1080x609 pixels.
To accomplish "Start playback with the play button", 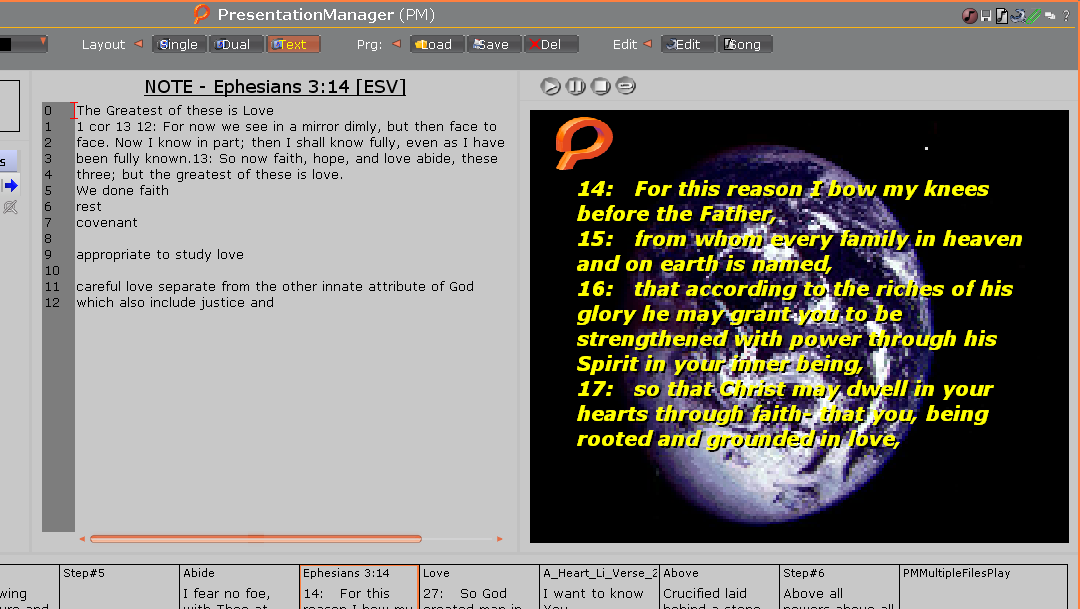I will [x=550, y=86].
